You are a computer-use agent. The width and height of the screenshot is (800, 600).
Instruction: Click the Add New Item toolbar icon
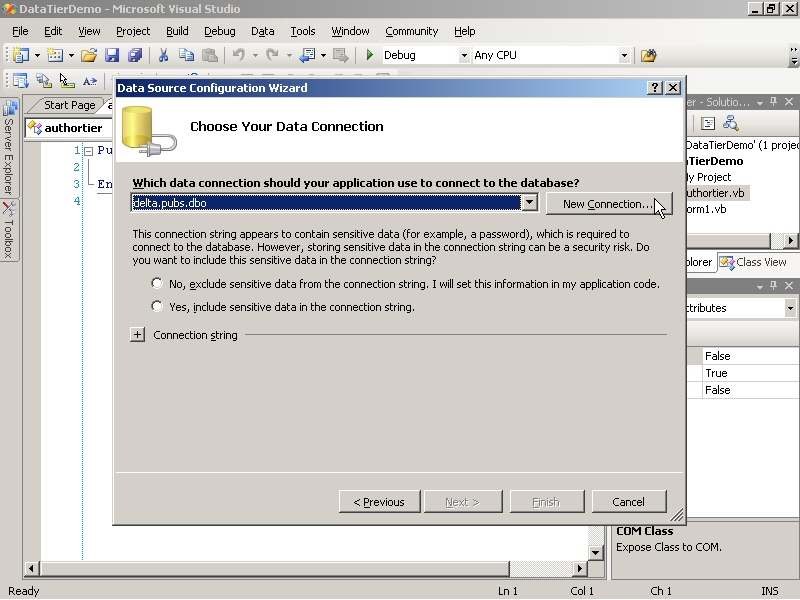[x=55, y=55]
